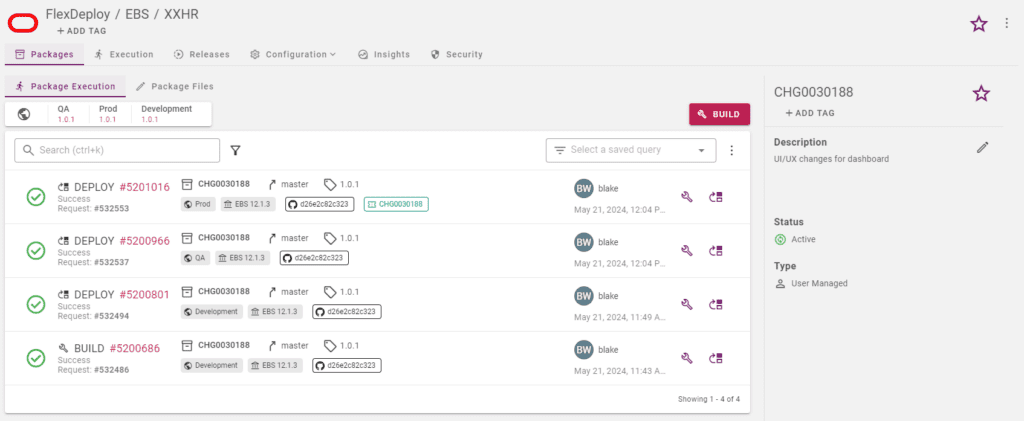The width and height of the screenshot is (1024, 421).
Task: Click the Showing 1 - 4 of 4 text
Action: (x=709, y=399)
